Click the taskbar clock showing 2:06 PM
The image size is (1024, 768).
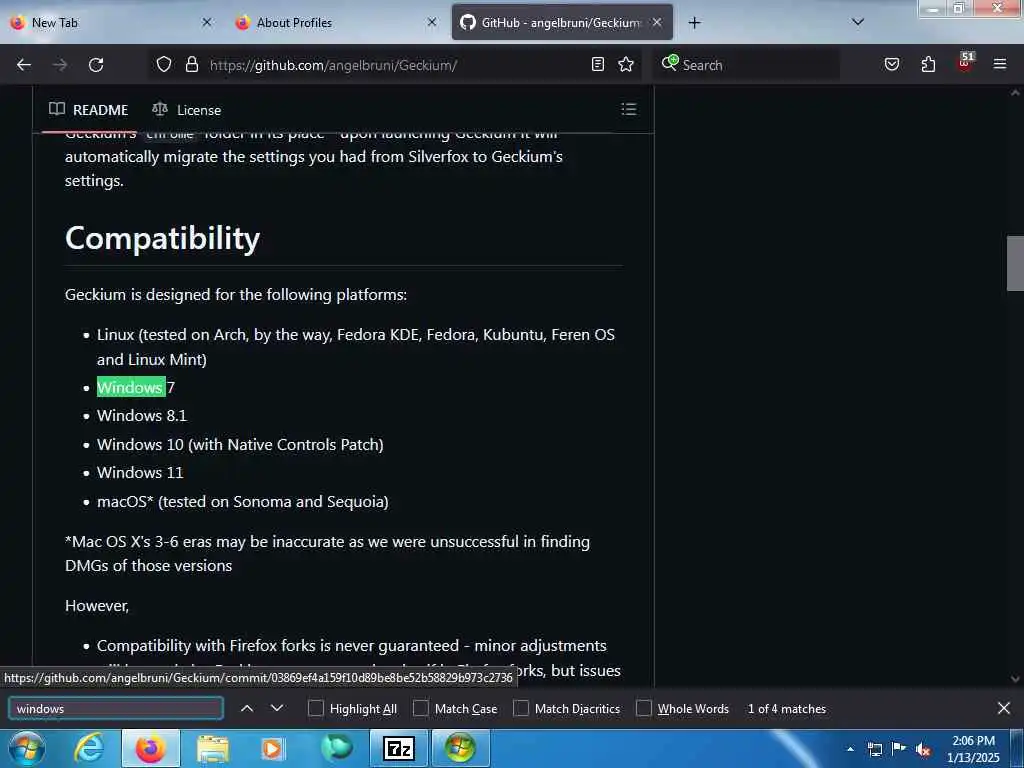pyautogui.click(x=973, y=749)
